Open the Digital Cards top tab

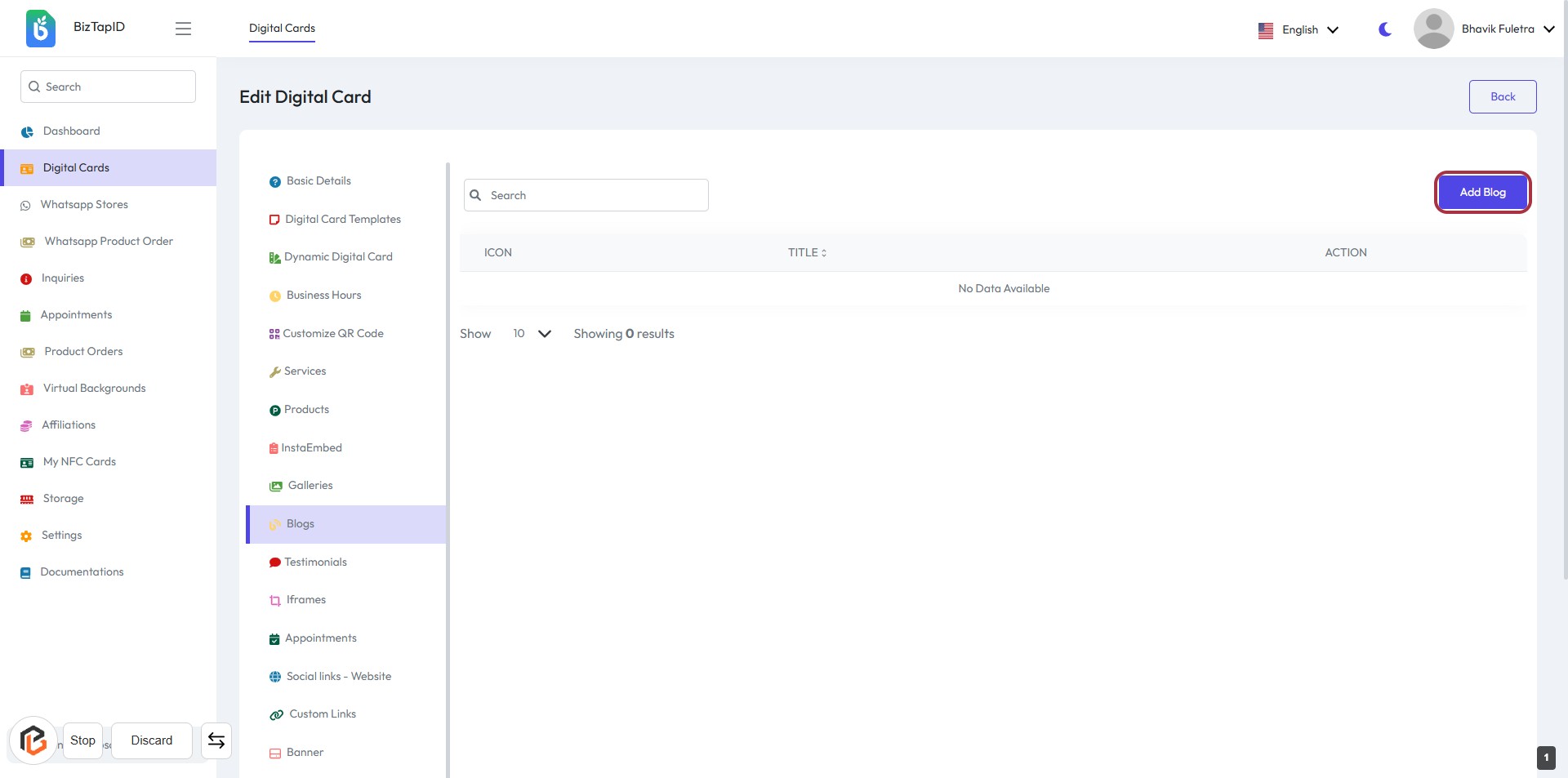point(282,29)
